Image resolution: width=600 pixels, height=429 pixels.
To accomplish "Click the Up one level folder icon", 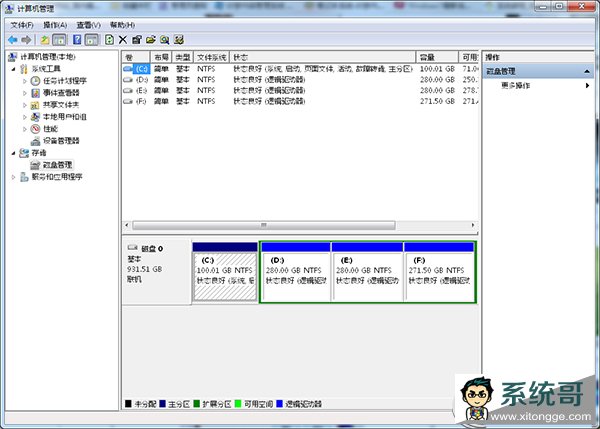I will coord(45,39).
